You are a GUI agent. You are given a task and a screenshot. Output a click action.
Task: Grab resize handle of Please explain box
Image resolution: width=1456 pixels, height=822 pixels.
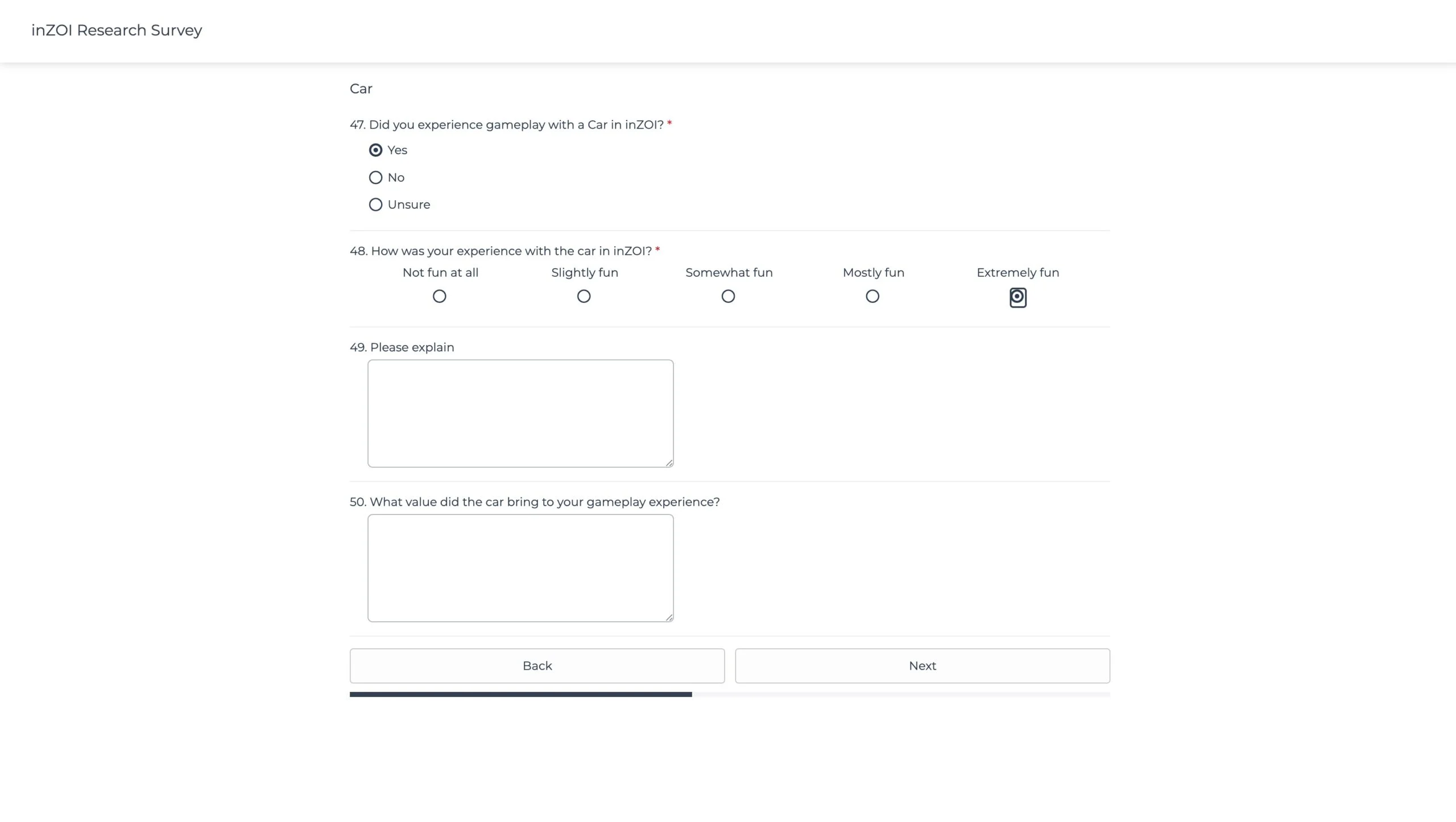tap(669, 463)
